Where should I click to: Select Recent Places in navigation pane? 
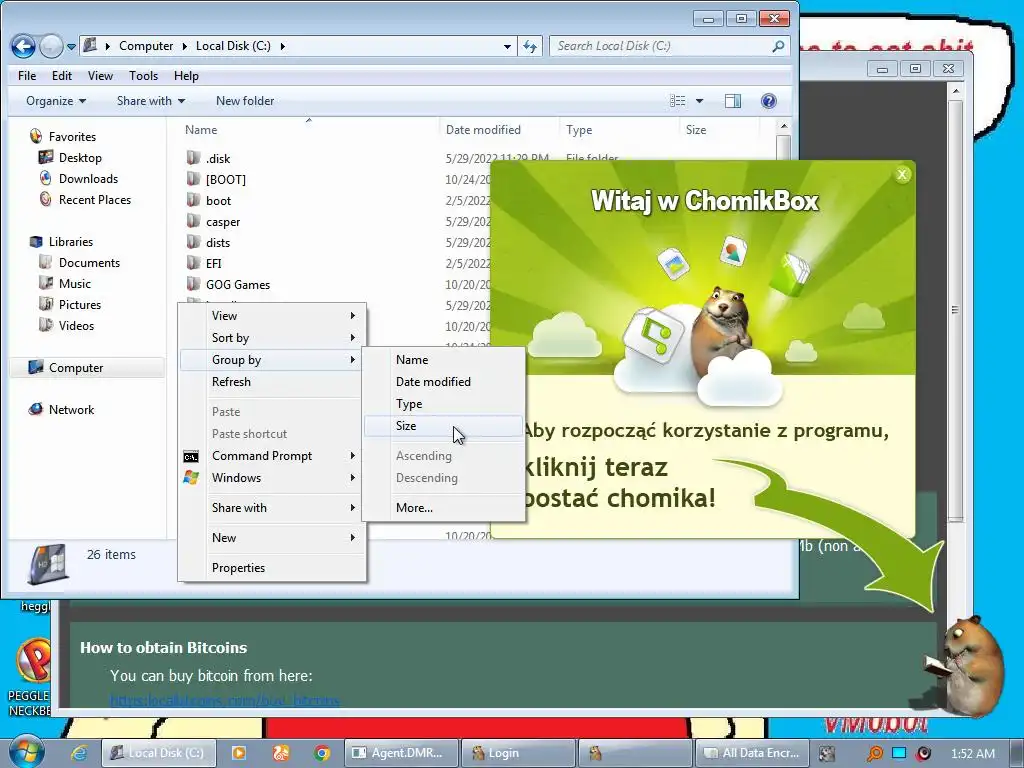pyautogui.click(x=95, y=199)
